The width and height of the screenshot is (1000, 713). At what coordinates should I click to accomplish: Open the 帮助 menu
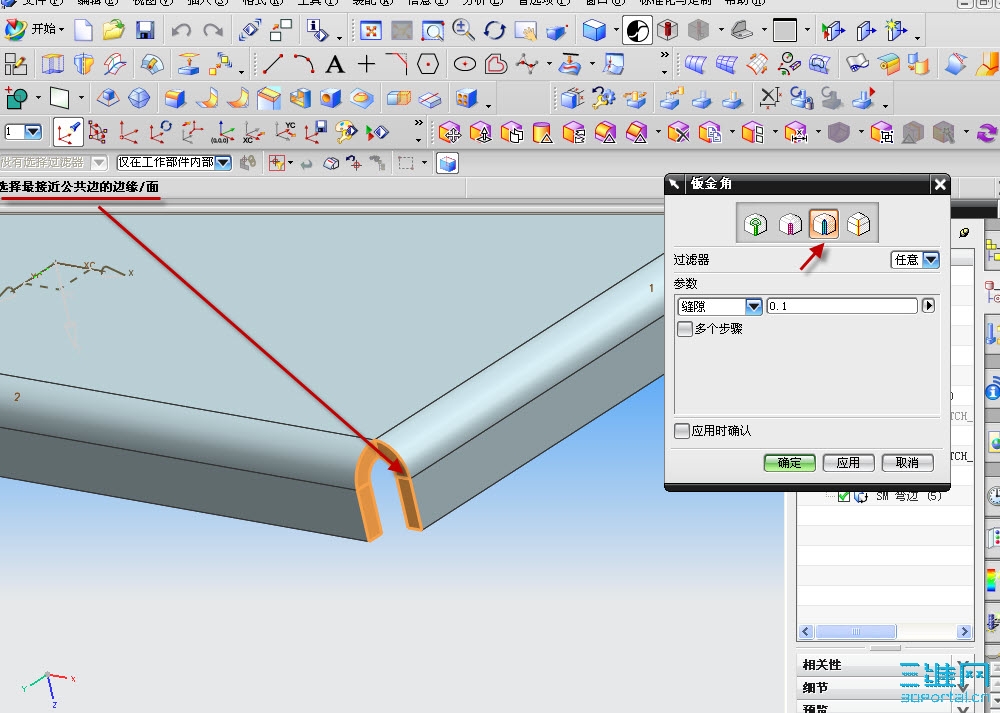pos(744,3)
